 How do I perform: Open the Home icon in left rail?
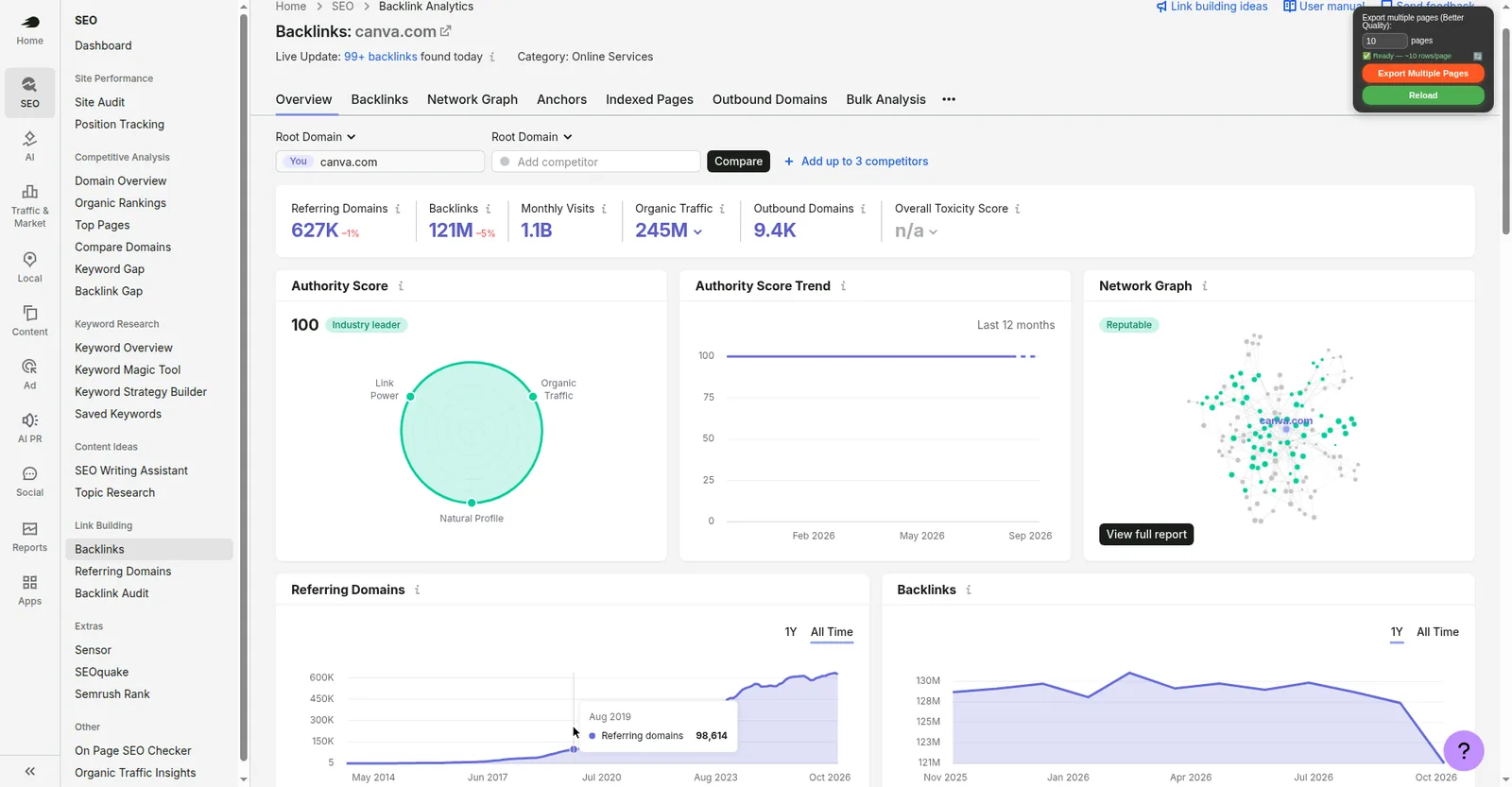coord(30,23)
